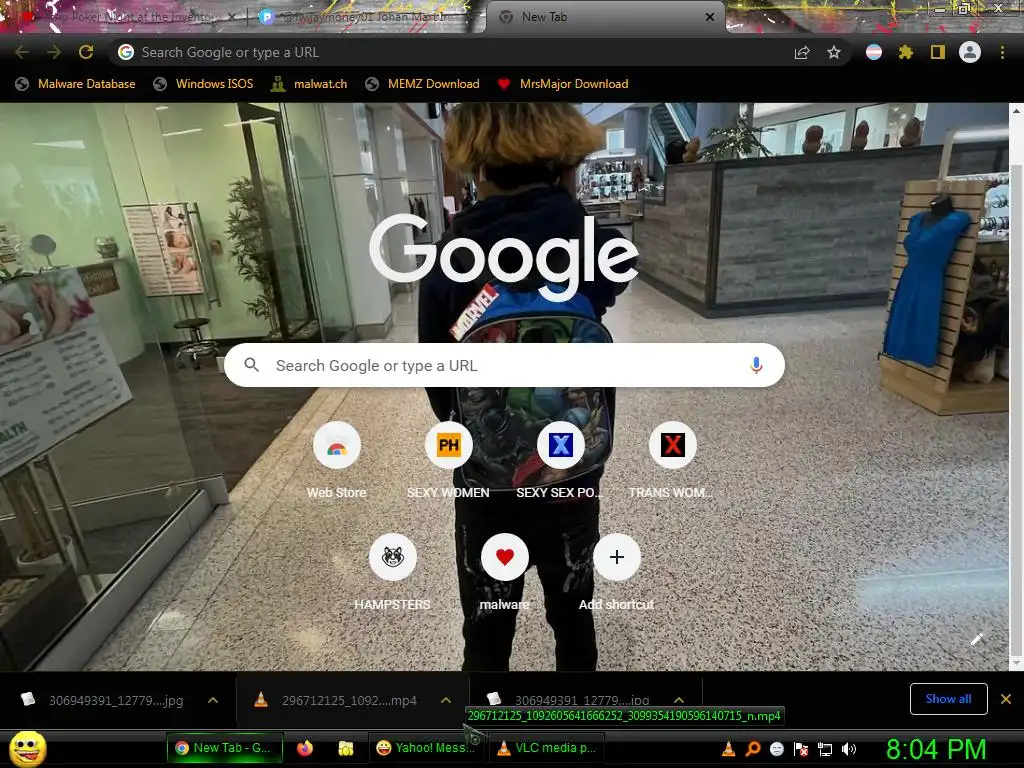Image resolution: width=1024 pixels, height=768 pixels.
Task: Select New Tab Chrome taskbar button
Action: tap(224, 748)
